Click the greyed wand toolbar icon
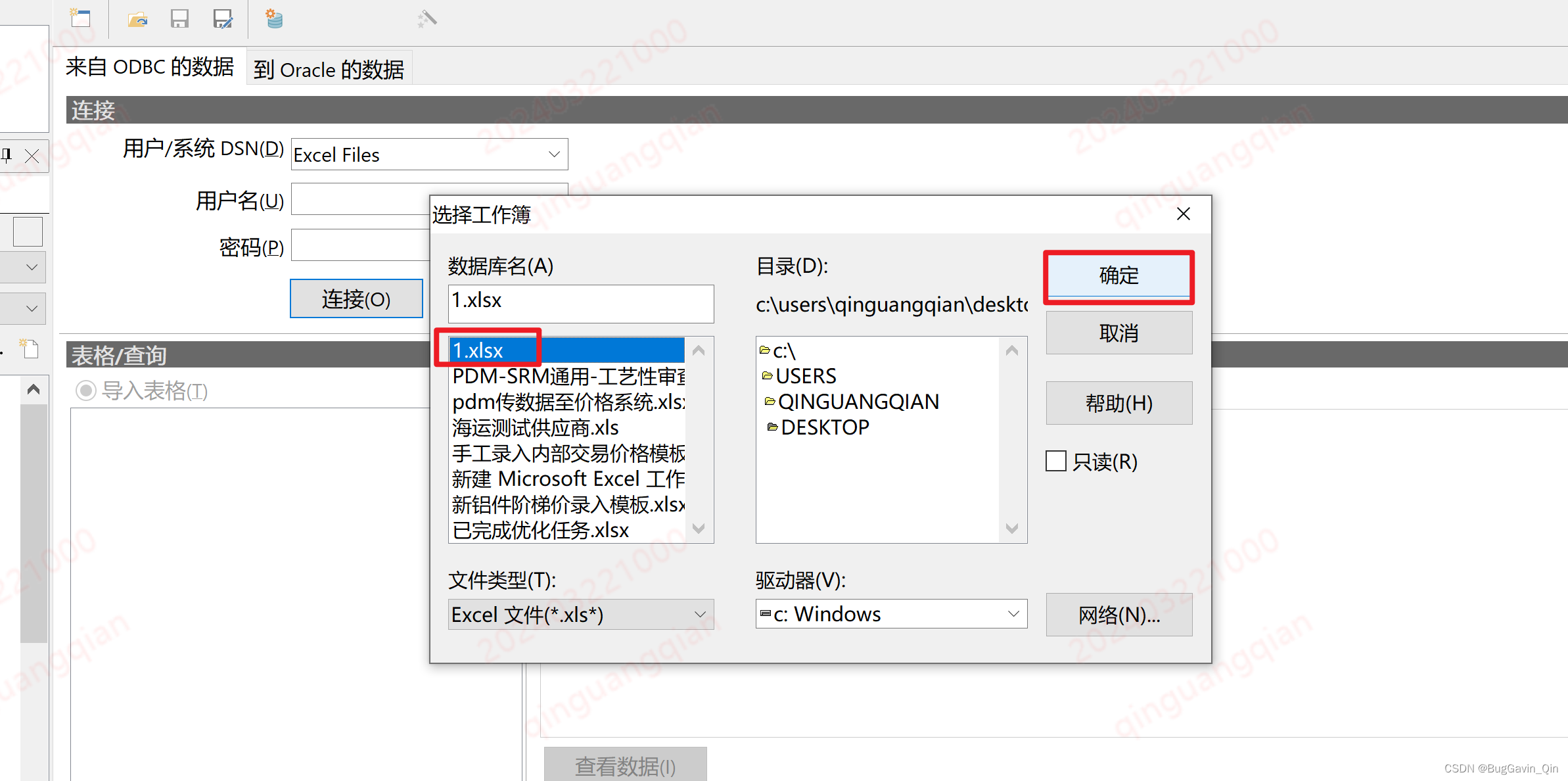The width and height of the screenshot is (1568, 781). pos(427,18)
